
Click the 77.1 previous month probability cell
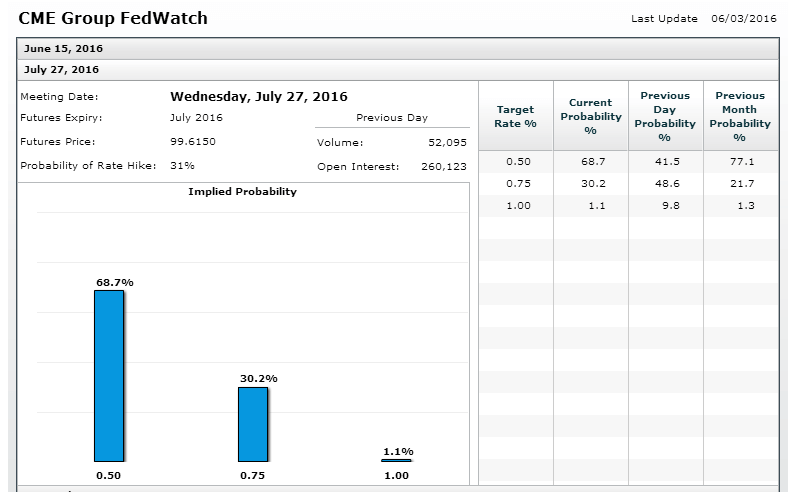coord(742,162)
